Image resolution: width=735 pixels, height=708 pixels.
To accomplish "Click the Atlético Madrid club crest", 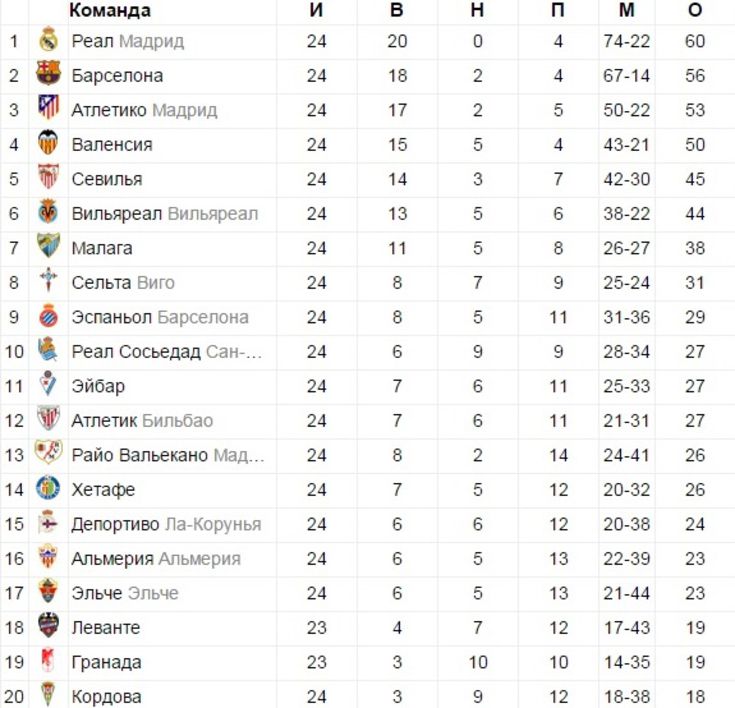I will coord(48,107).
